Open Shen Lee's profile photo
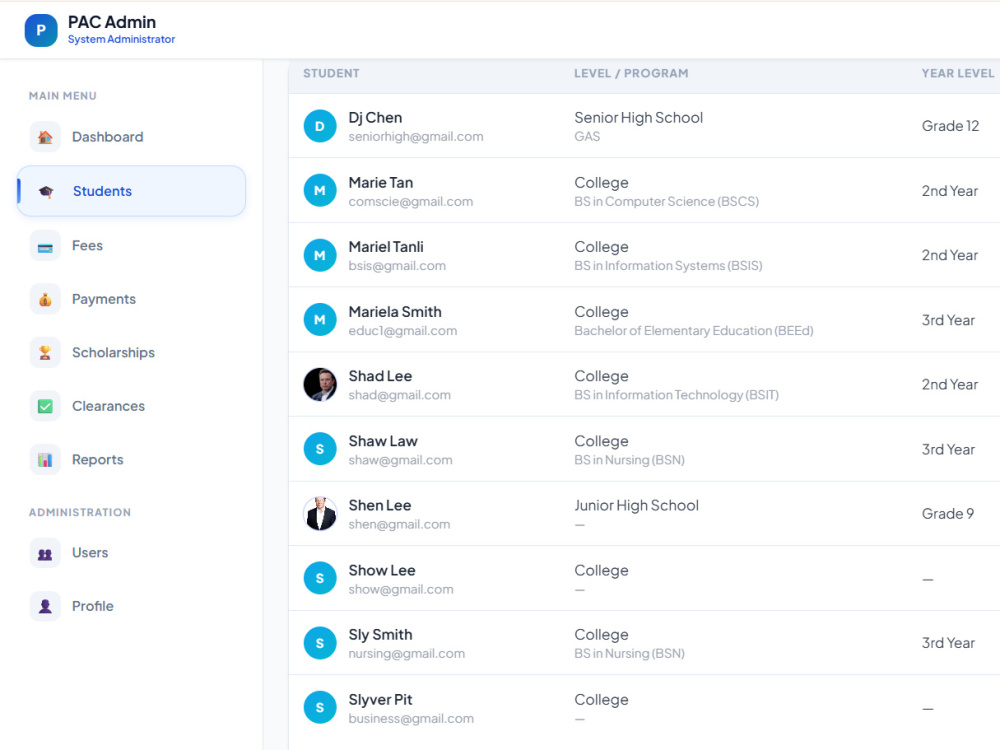 [320, 514]
